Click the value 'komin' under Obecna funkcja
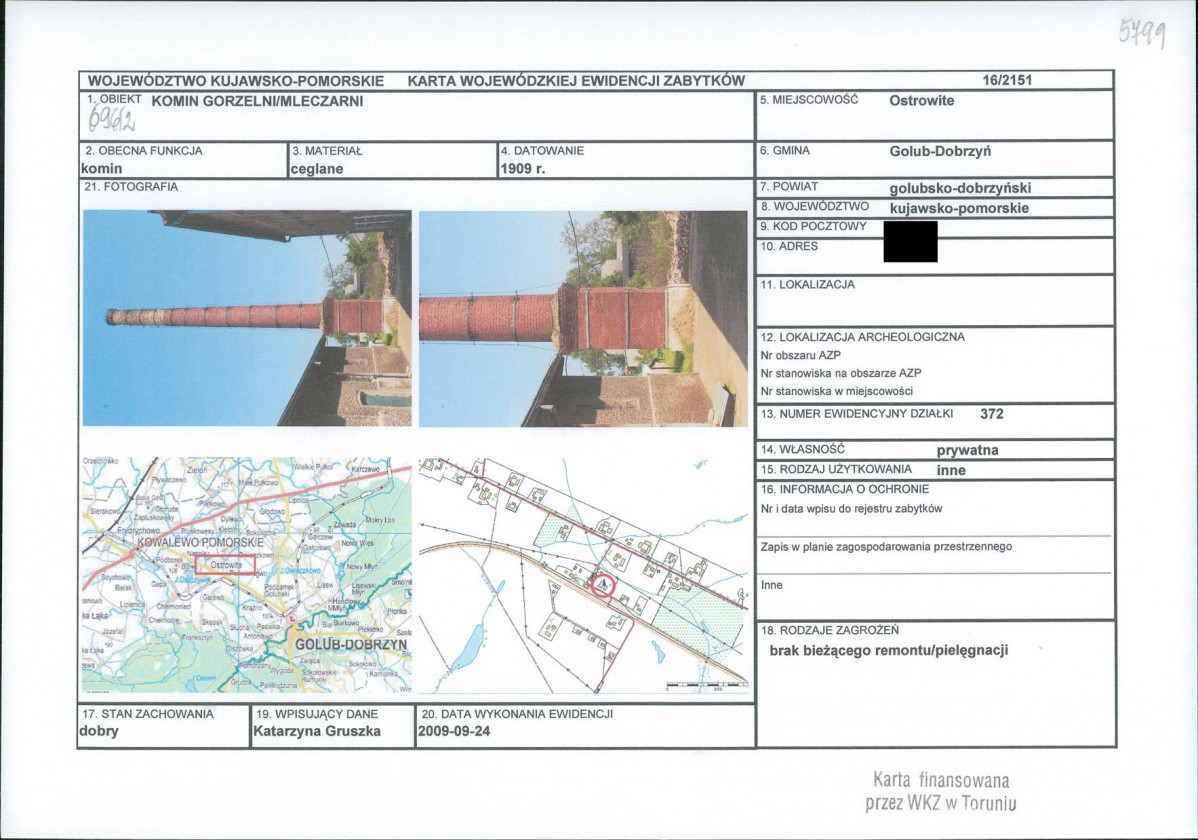1198x840 pixels. tap(101, 169)
